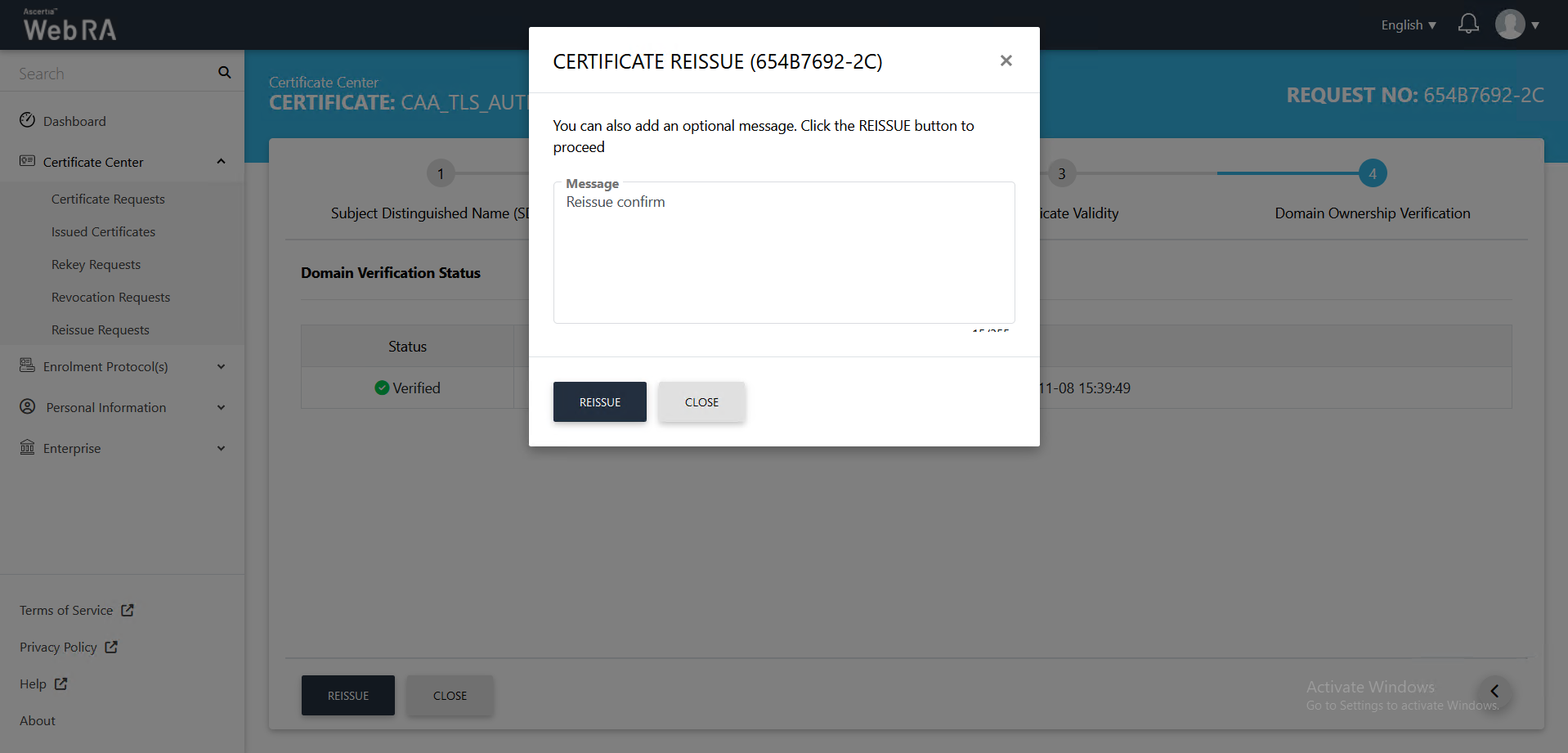Select step 4 Domain Ownership Verification
This screenshot has width=1568, height=753.
click(x=1372, y=173)
